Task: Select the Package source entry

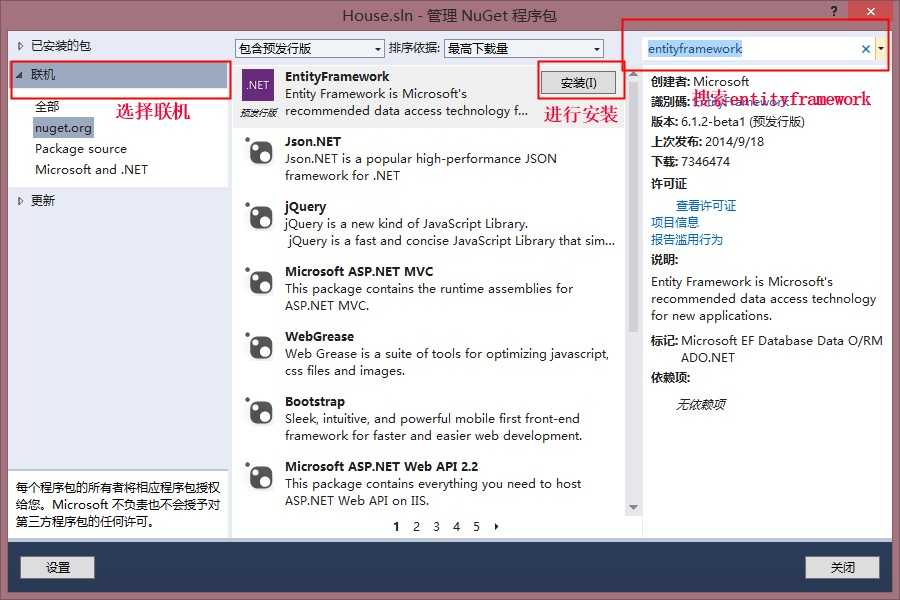Action: click(81, 149)
